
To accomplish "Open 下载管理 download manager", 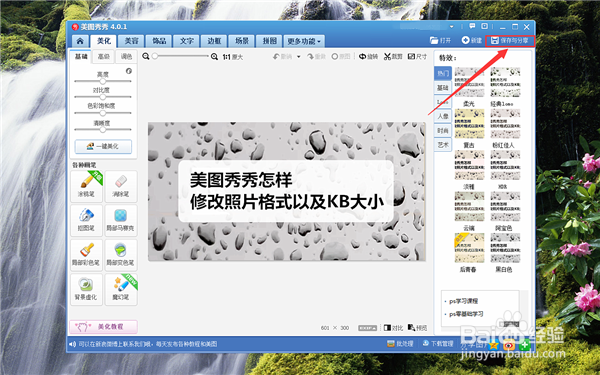I will tap(438, 344).
